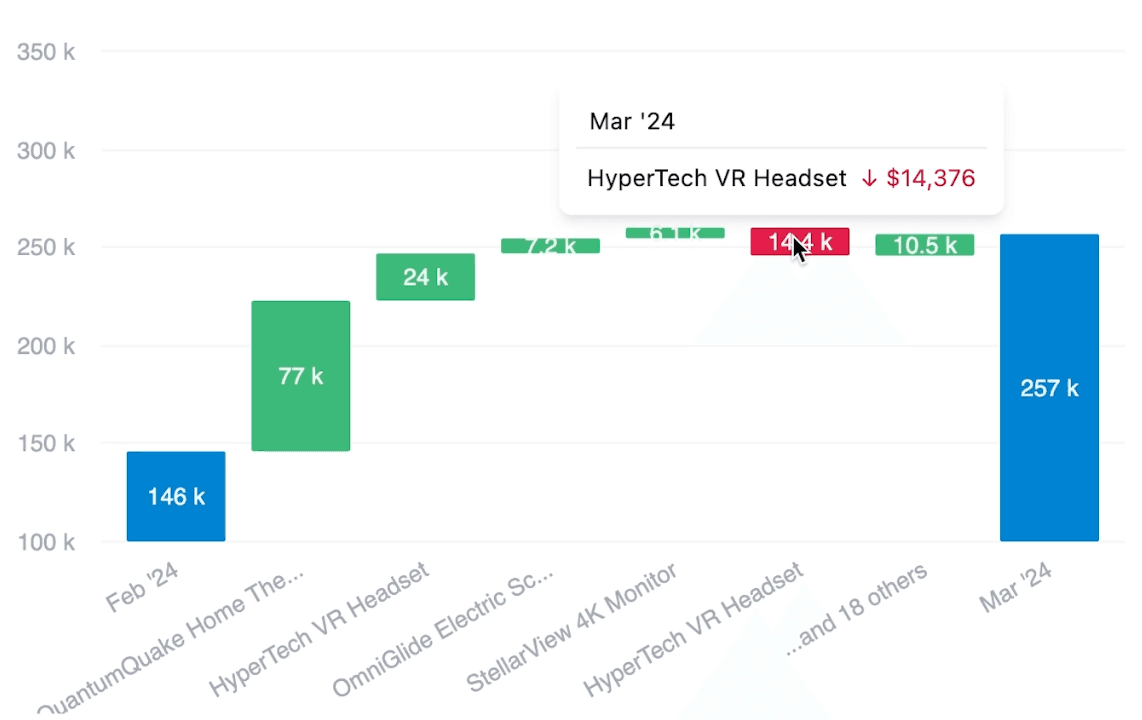Select the green 77 k QuantumQuake bar
The height and width of the screenshot is (720, 1142).
click(x=301, y=376)
